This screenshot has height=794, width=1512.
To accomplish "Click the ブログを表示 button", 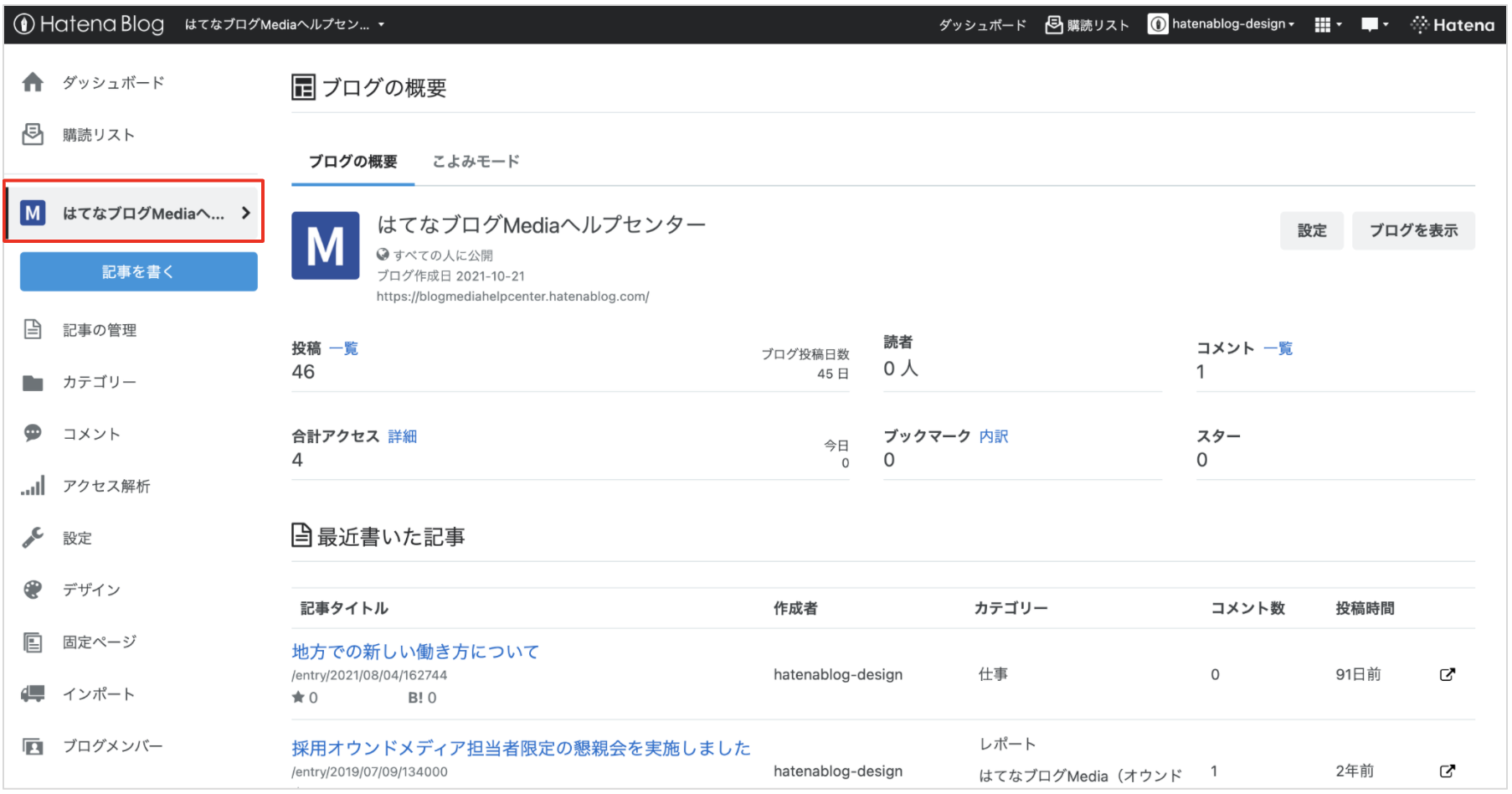I will click(x=1413, y=231).
